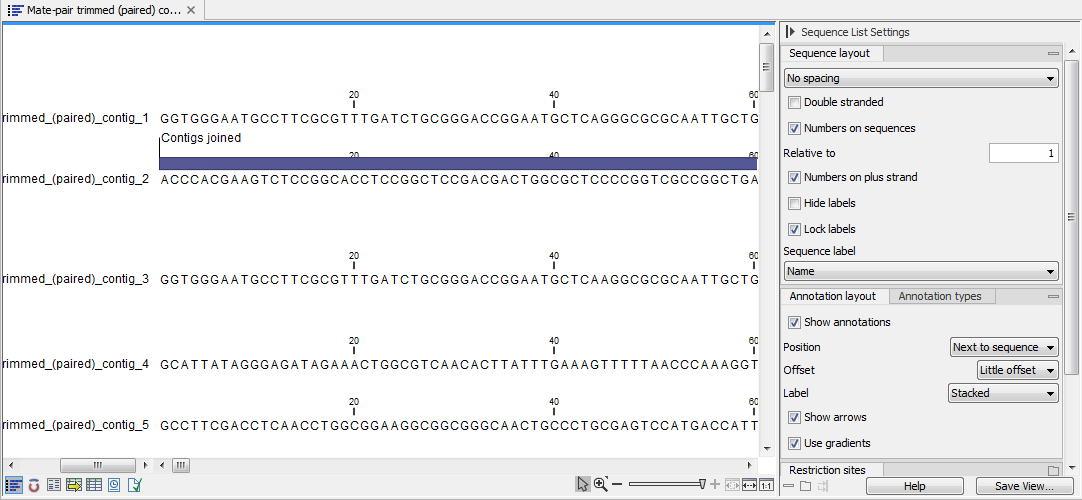Screen dimensions: 1082x500
Task: Switch to the Annotation types tab
Action: tap(939, 296)
